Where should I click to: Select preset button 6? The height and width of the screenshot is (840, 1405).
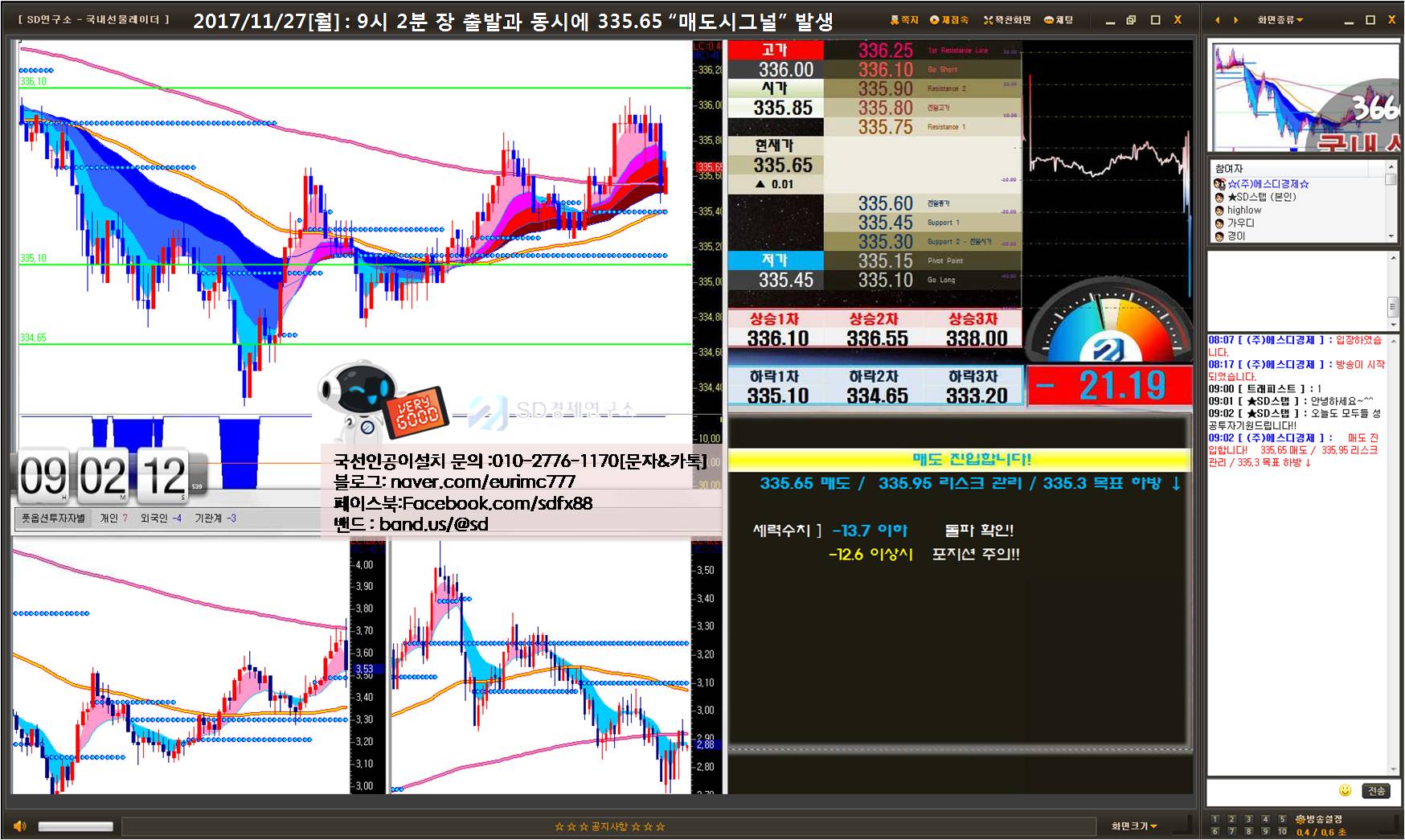[x=1215, y=831]
